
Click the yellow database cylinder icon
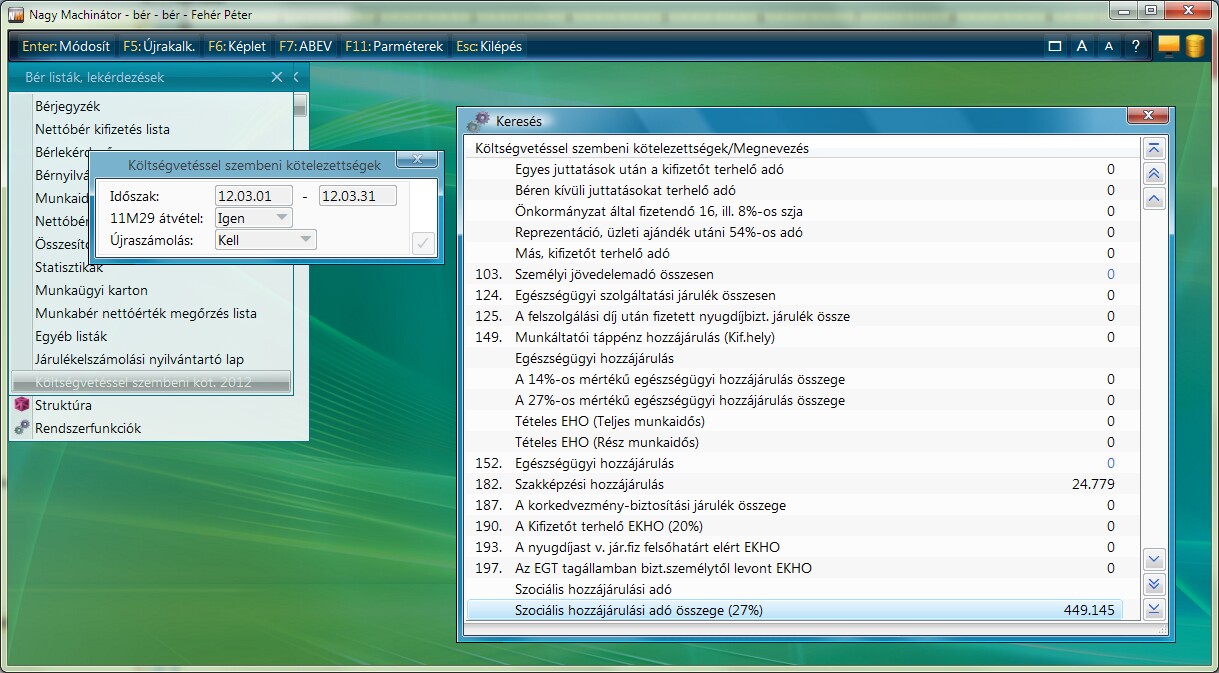(1194, 46)
